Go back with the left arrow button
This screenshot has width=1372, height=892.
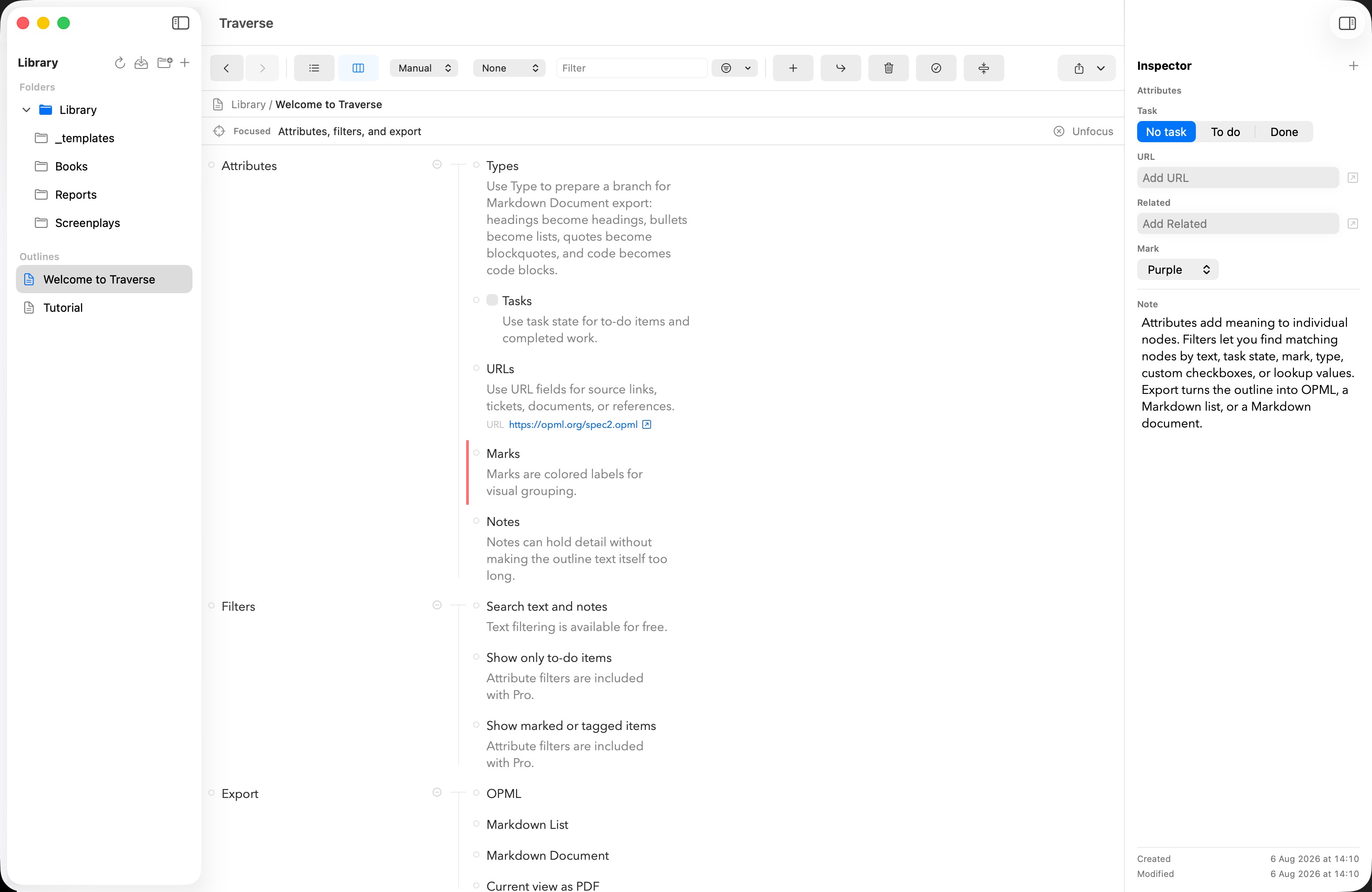point(226,68)
